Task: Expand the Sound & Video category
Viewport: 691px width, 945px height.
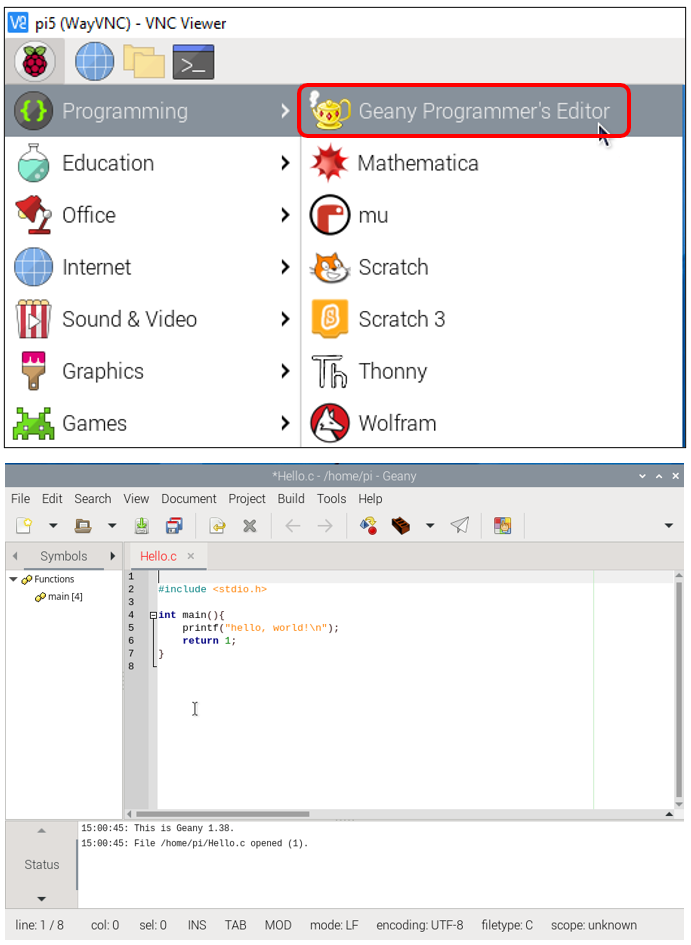Action: coord(152,319)
